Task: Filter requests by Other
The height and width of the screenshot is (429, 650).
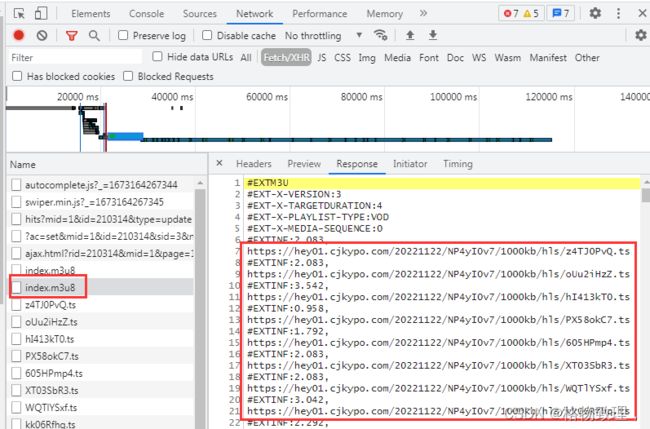Action: click(587, 58)
